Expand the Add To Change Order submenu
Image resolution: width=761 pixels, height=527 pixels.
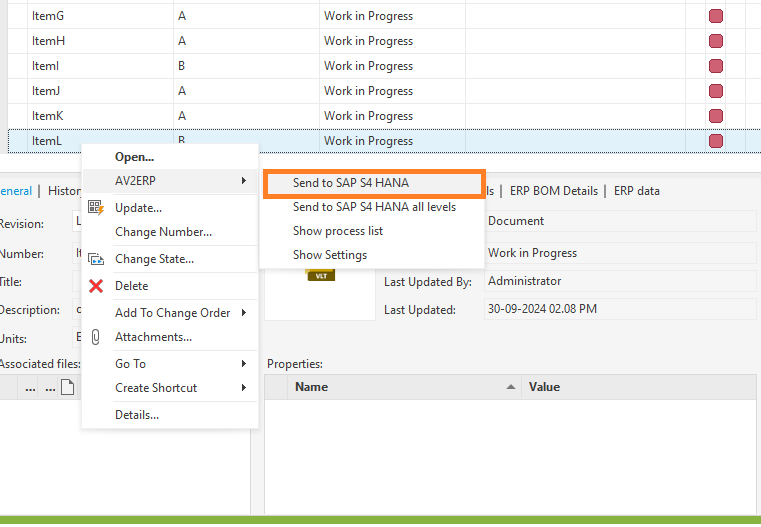[172, 313]
